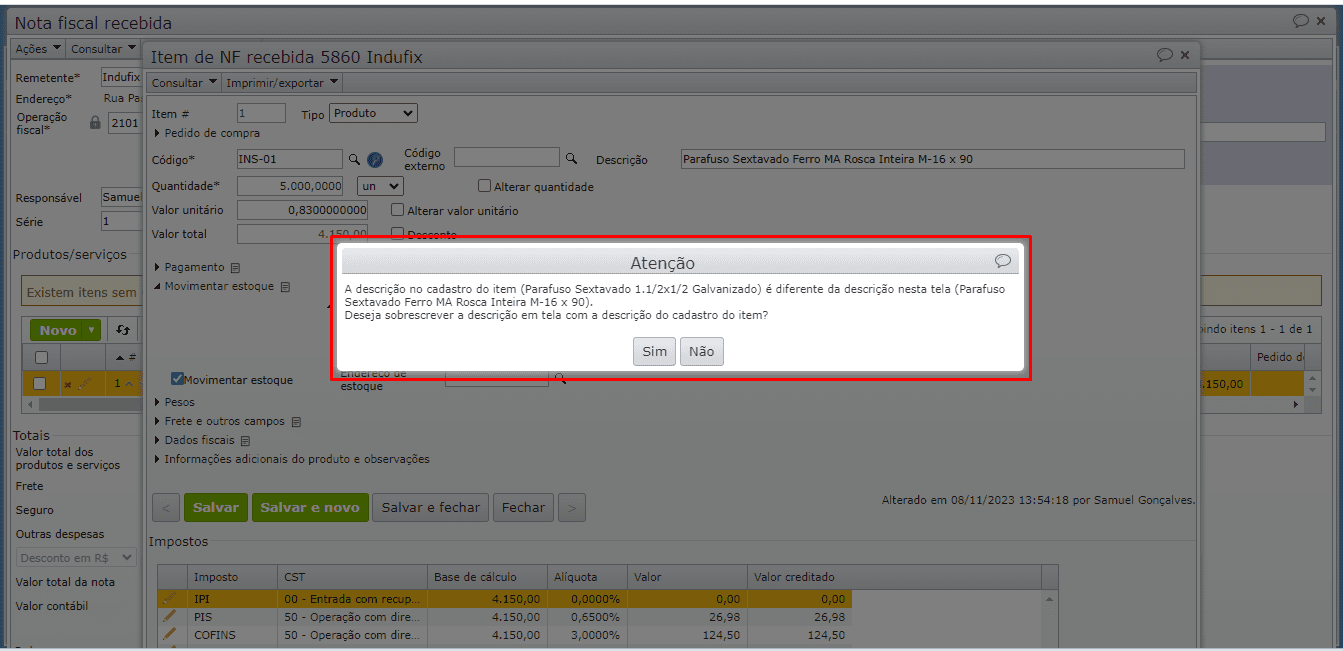Click edit pencil icon in product row 1
1343x651 pixels.
pos(86,384)
